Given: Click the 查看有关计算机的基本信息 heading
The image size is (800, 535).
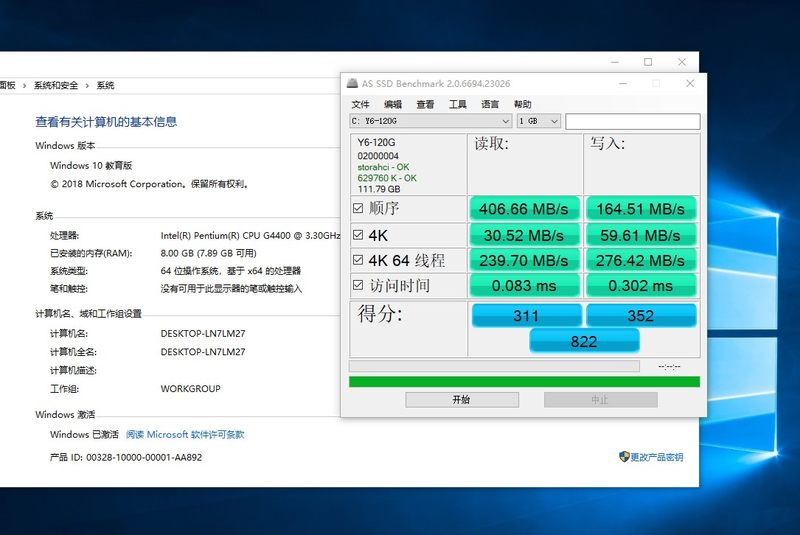Looking at the screenshot, I should click(x=106, y=122).
